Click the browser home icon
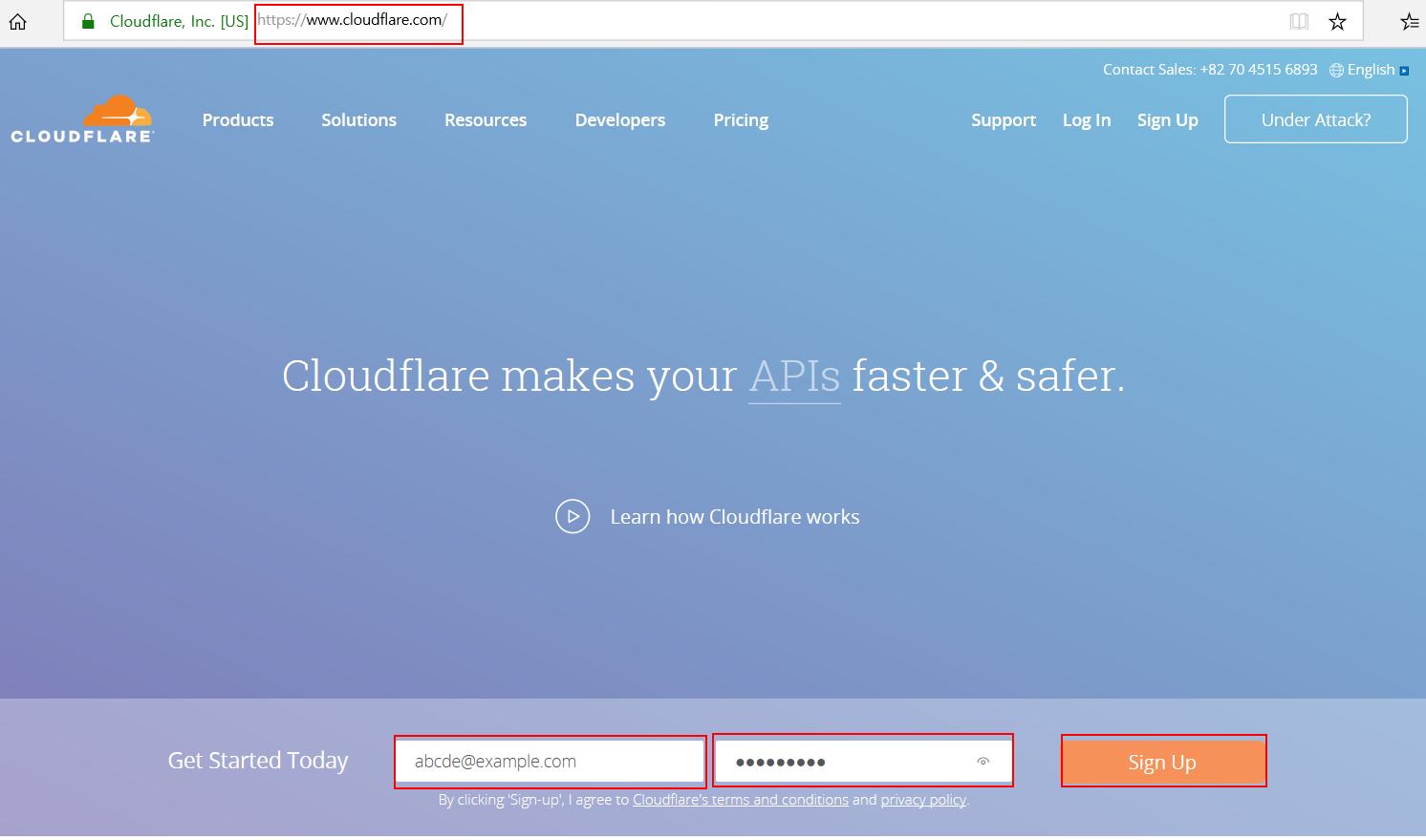This screenshot has width=1426, height=840. click(x=18, y=21)
